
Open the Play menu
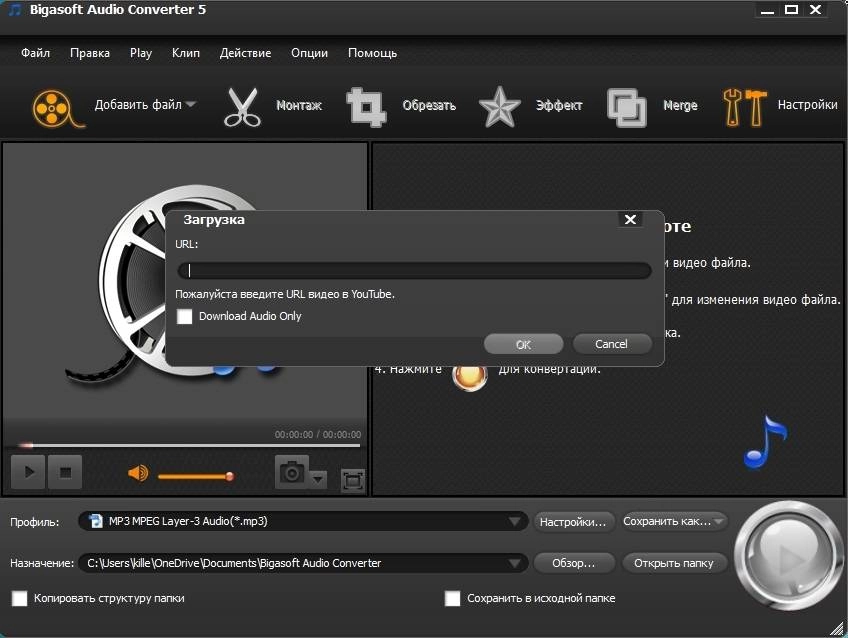coord(141,53)
